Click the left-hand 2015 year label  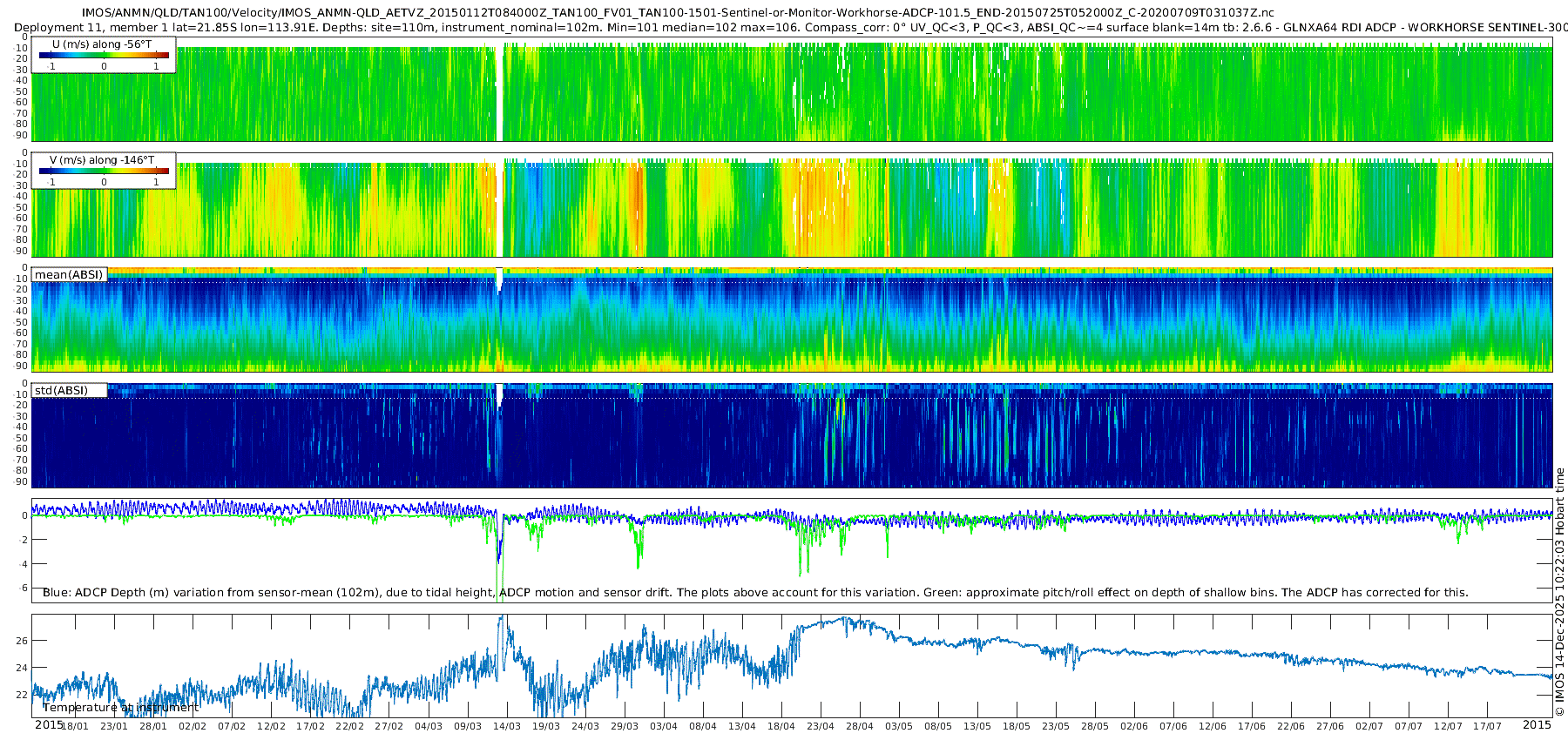click(49, 725)
